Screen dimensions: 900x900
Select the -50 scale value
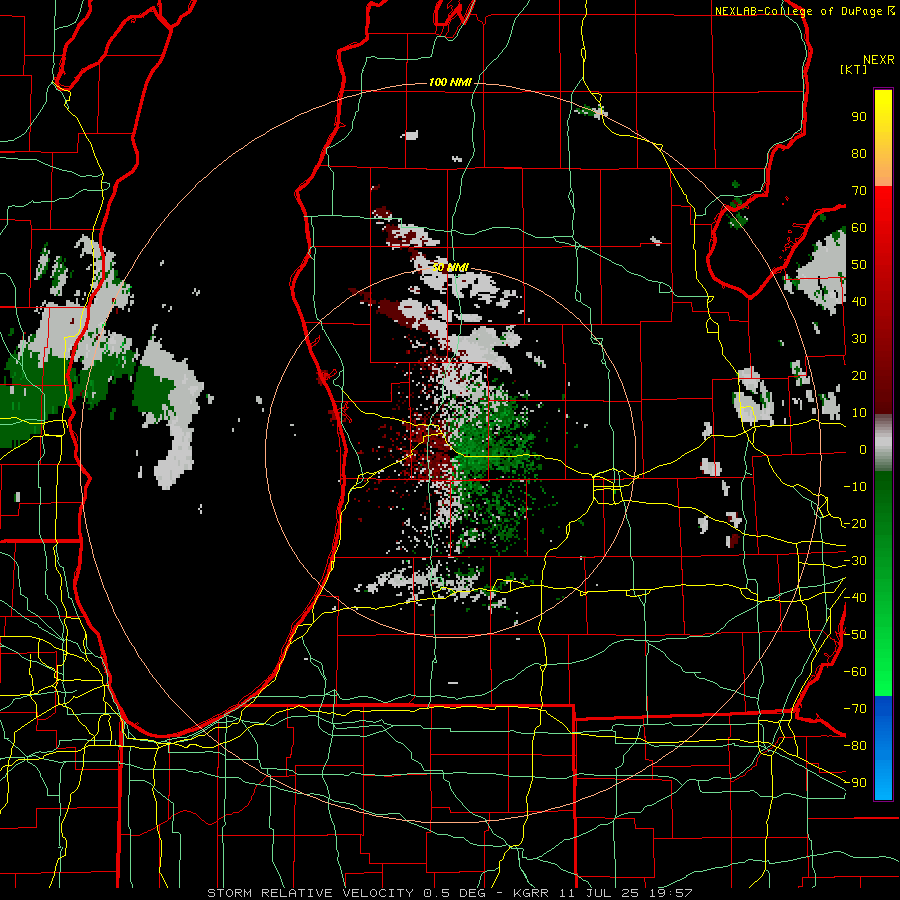pos(855,635)
